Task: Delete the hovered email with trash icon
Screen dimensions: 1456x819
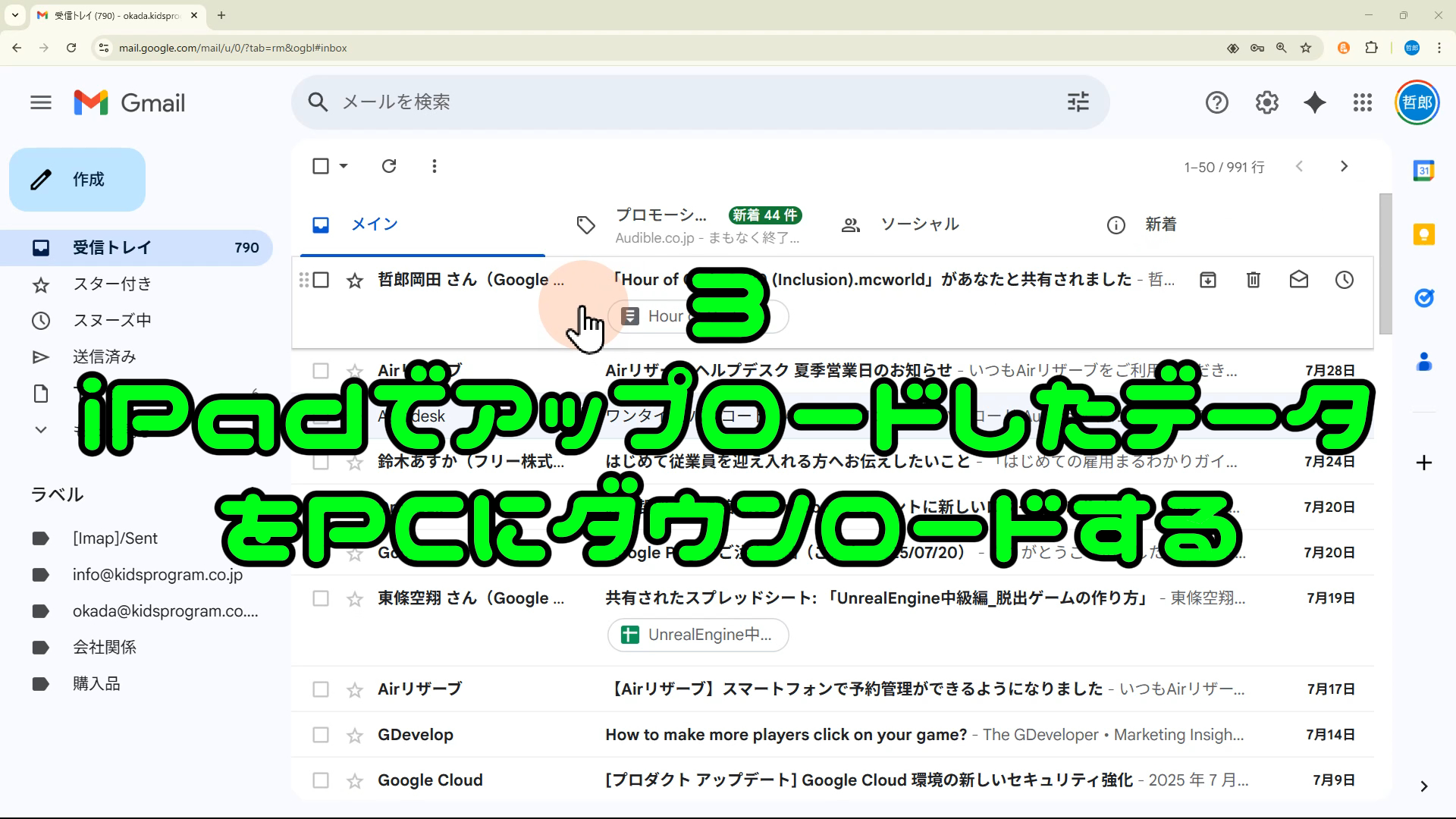Action: coord(1253,280)
